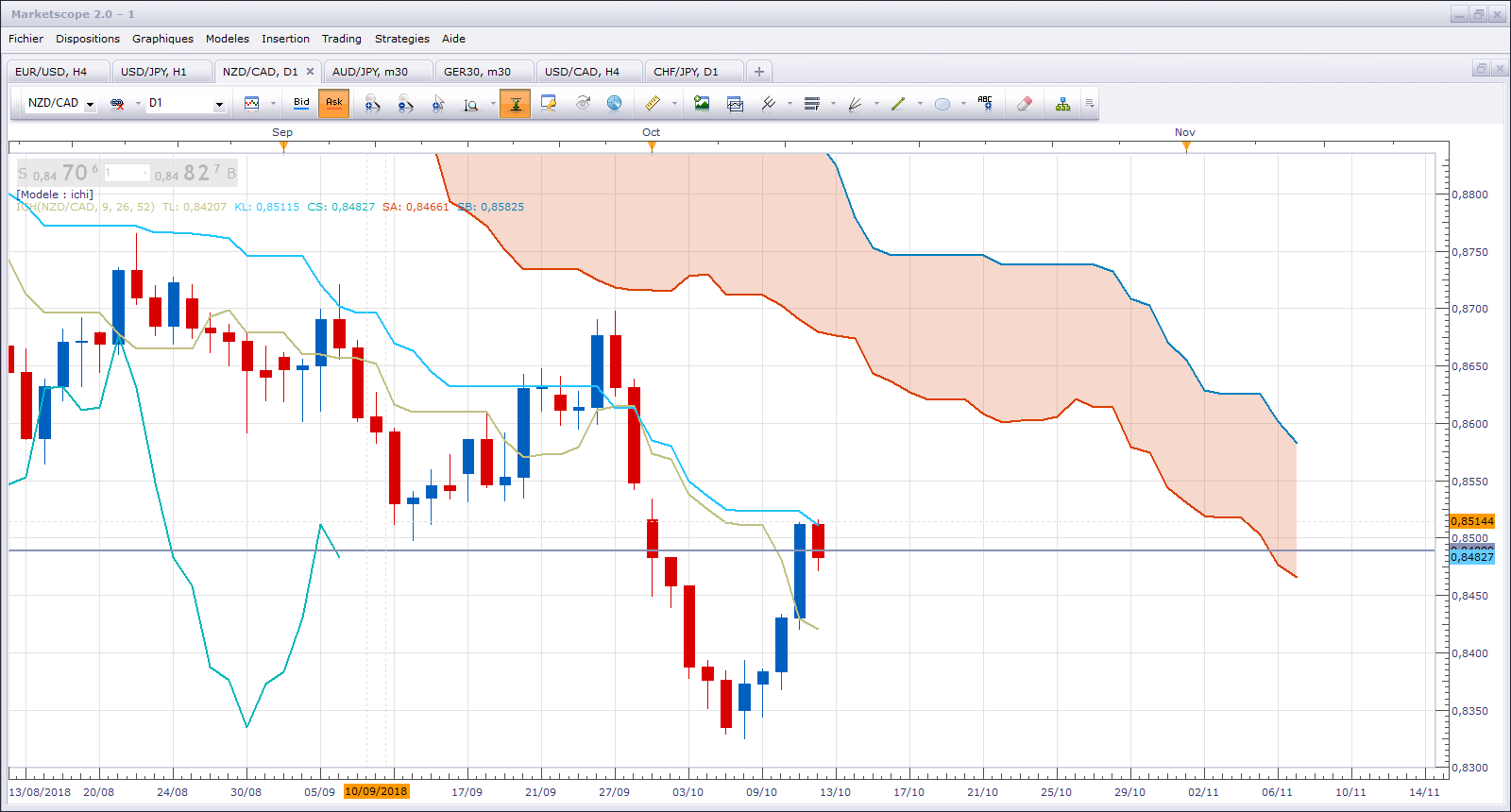Click the refresh view eye icon

[582, 104]
